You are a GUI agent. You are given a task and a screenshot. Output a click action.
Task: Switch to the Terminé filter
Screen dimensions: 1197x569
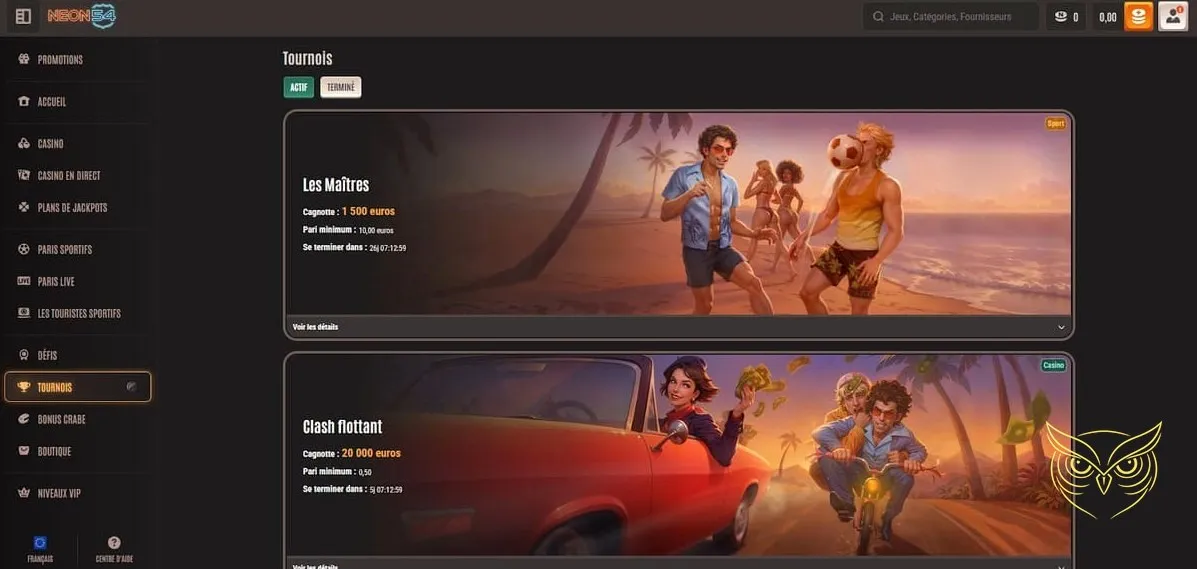pyautogui.click(x=340, y=88)
